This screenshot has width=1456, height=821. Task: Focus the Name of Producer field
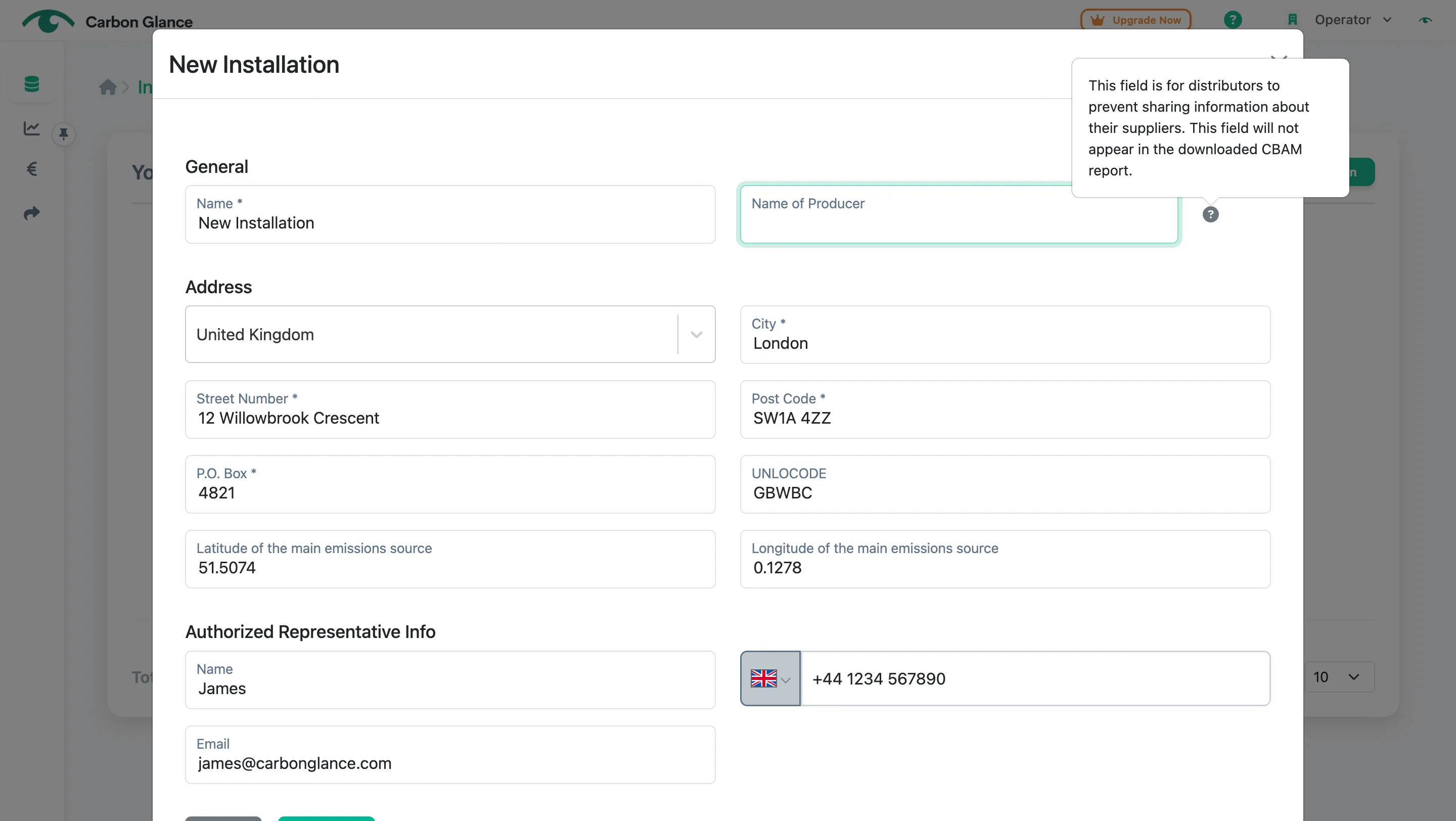(959, 215)
